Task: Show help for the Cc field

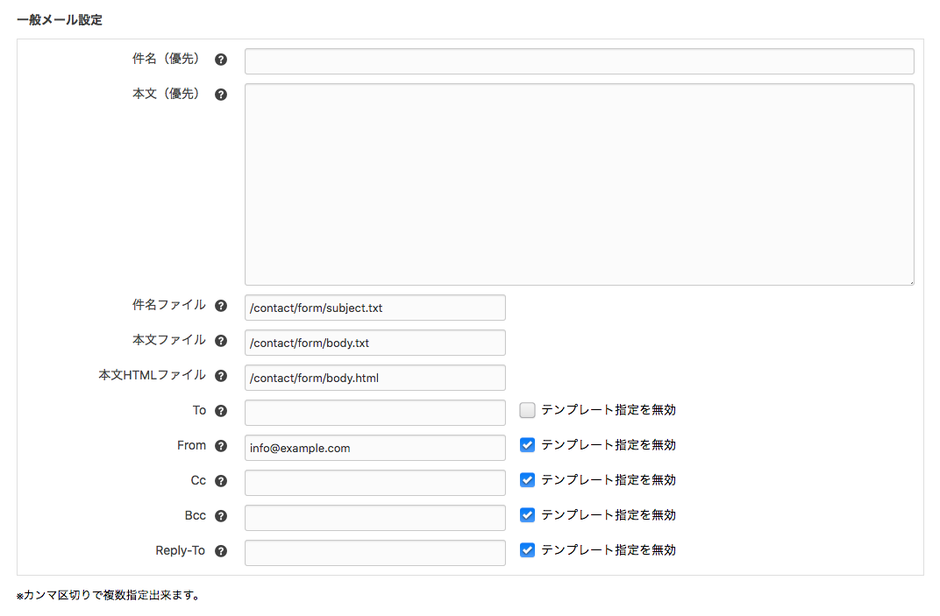Action: click(221, 481)
